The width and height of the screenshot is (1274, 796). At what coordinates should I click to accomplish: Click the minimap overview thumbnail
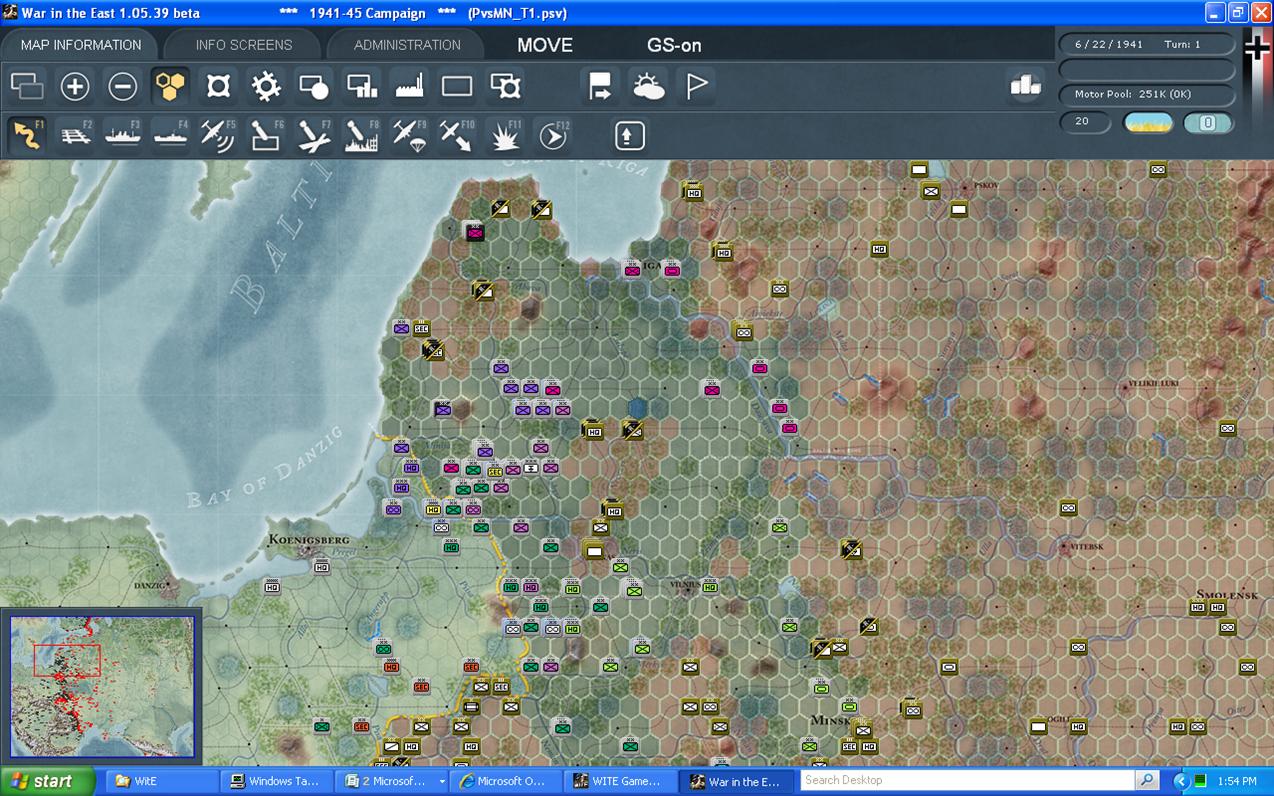point(102,685)
